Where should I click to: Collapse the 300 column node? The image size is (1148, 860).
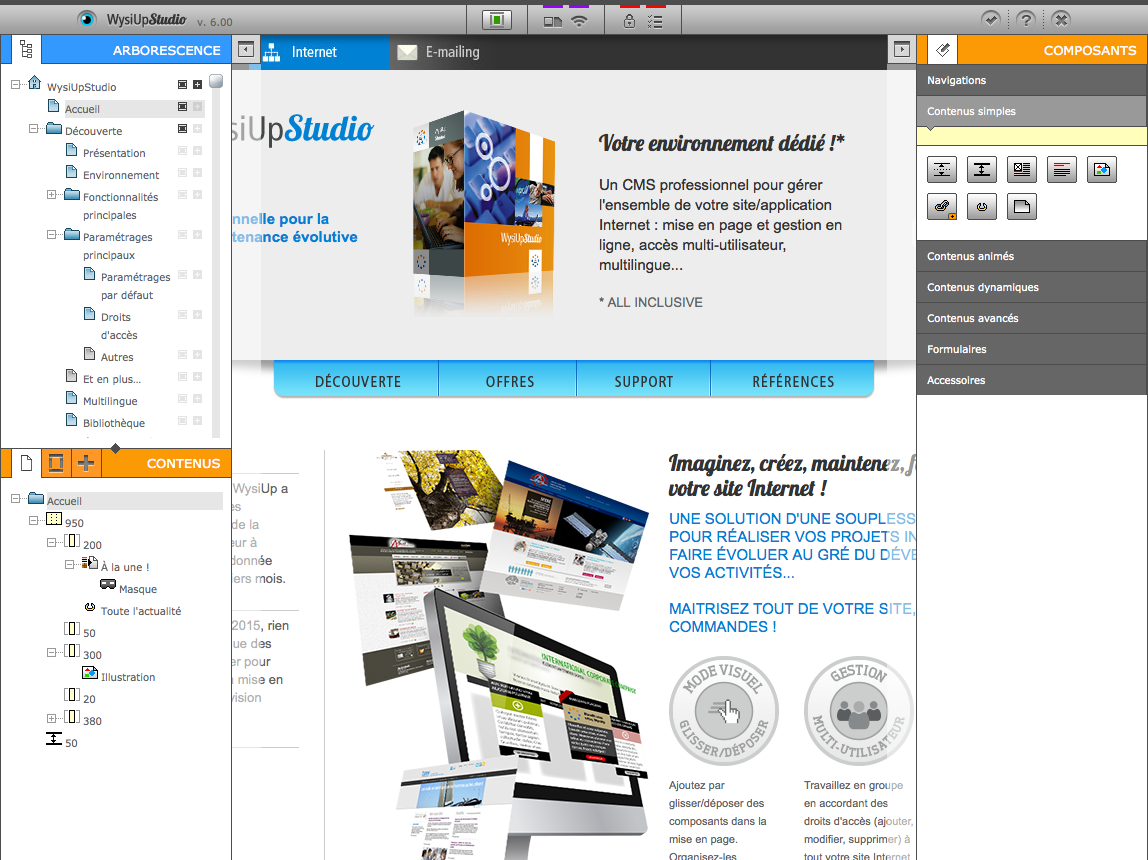point(51,652)
